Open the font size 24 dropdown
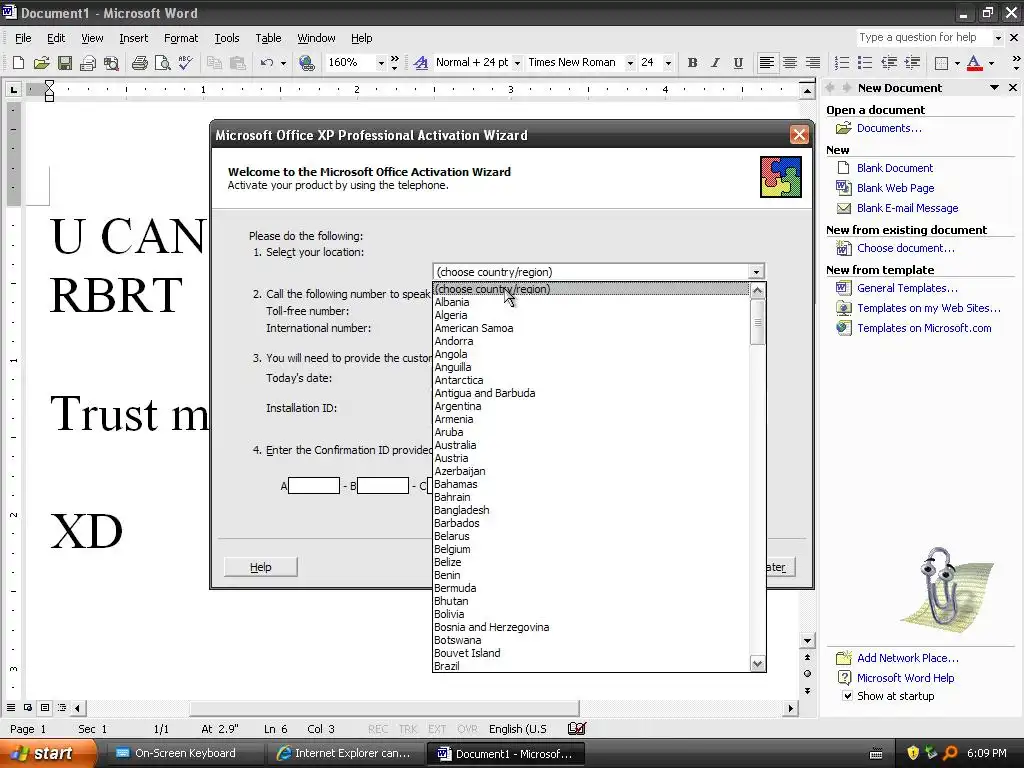The height and width of the screenshot is (768, 1024). (x=668, y=63)
